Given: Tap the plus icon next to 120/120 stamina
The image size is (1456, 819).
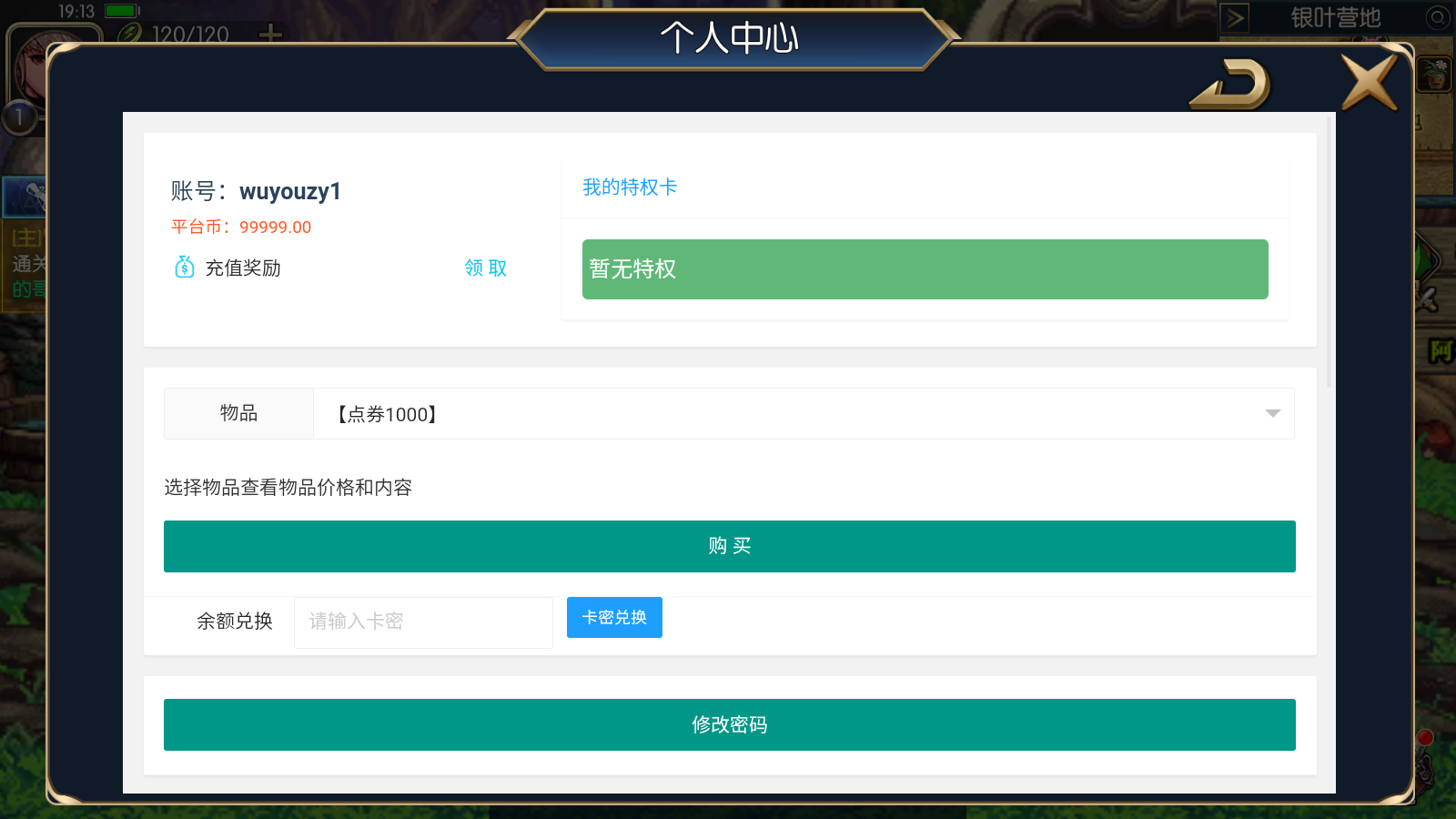Looking at the screenshot, I should [270, 35].
